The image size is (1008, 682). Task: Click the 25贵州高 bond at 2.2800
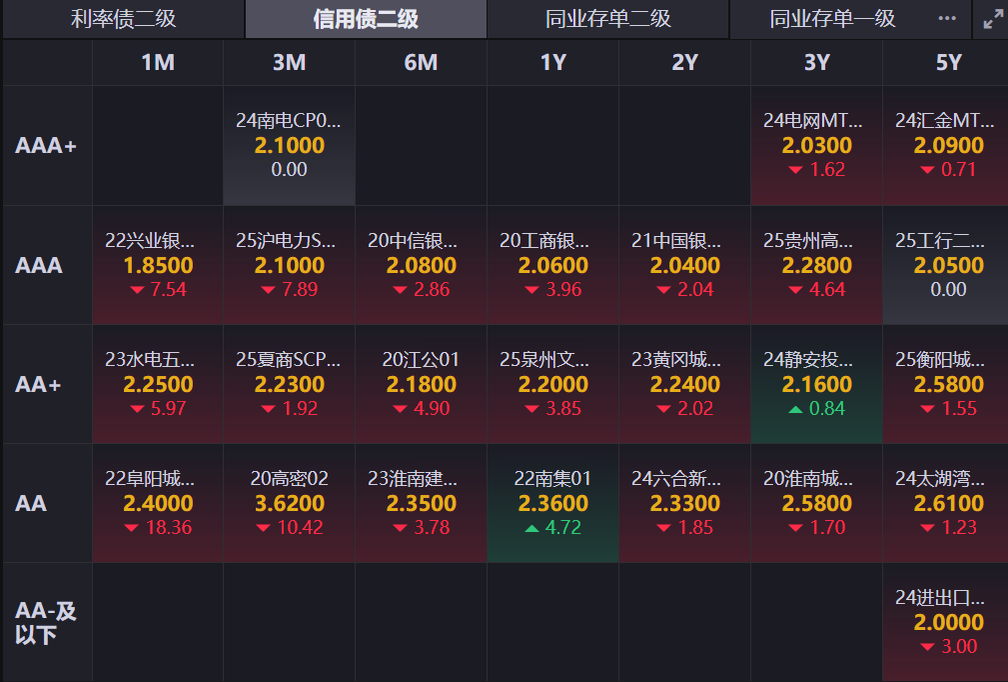tap(816, 265)
